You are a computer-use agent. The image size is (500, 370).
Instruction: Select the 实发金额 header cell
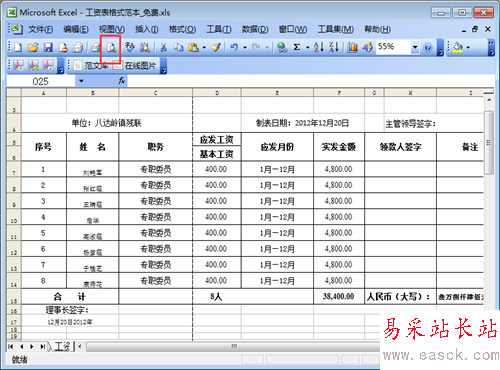point(339,147)
